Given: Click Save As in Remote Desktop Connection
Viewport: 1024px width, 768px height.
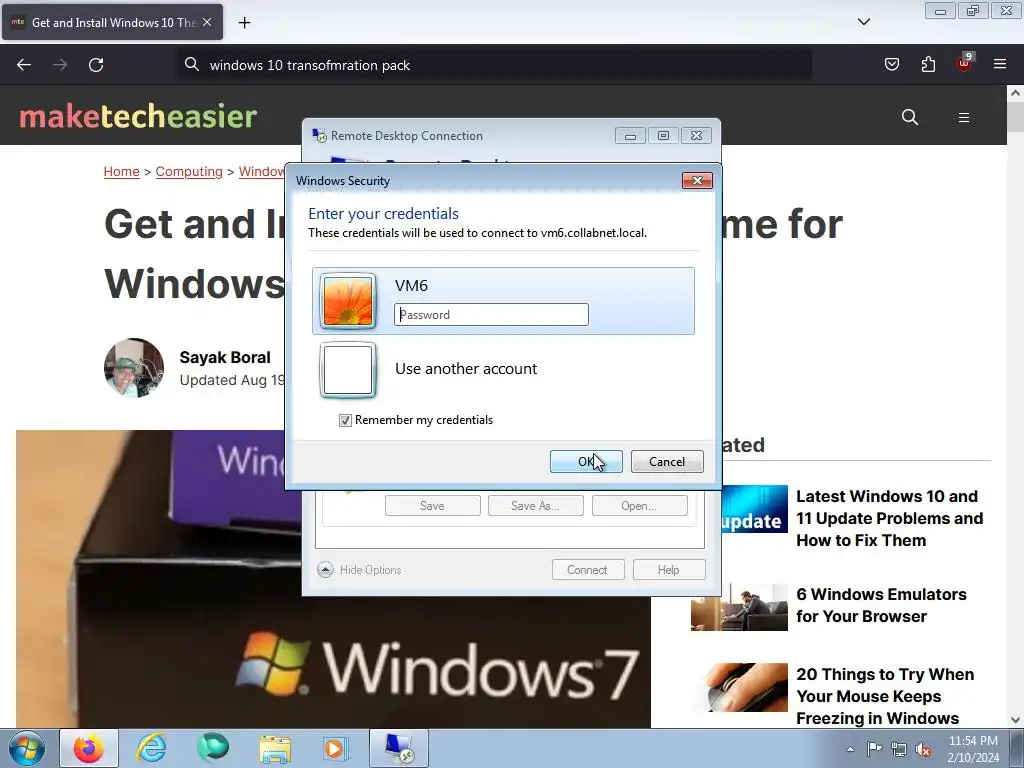Looking at the screenshot, I should (x=536, y=505).
